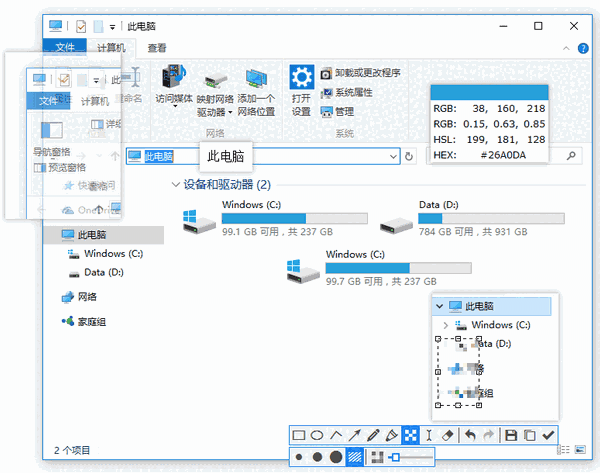This screenshot has width=600, height=473.
Task: Open the quick access toolbar dropdown arrow
Action: click(x=112, y=27)
